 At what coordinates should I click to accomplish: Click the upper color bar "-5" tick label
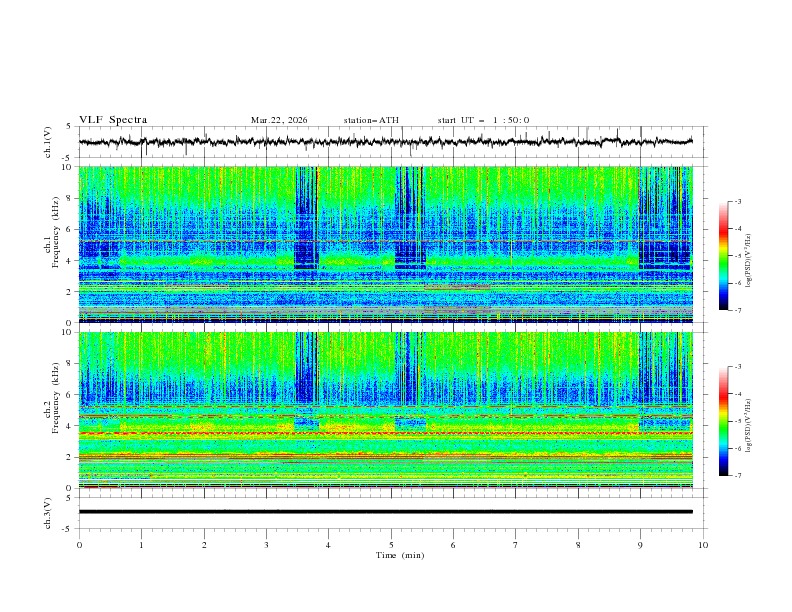(737, 256)
